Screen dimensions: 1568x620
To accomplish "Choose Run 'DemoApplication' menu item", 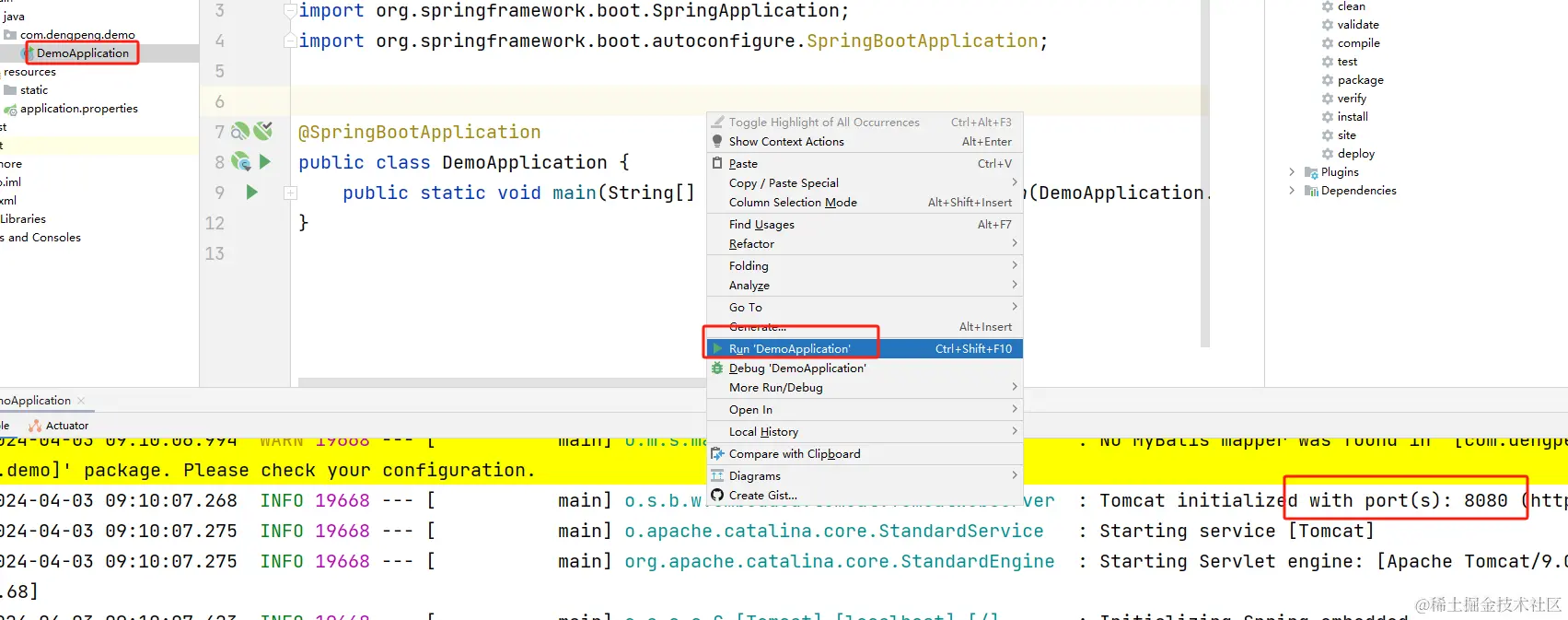I will (x=865, y=349).
